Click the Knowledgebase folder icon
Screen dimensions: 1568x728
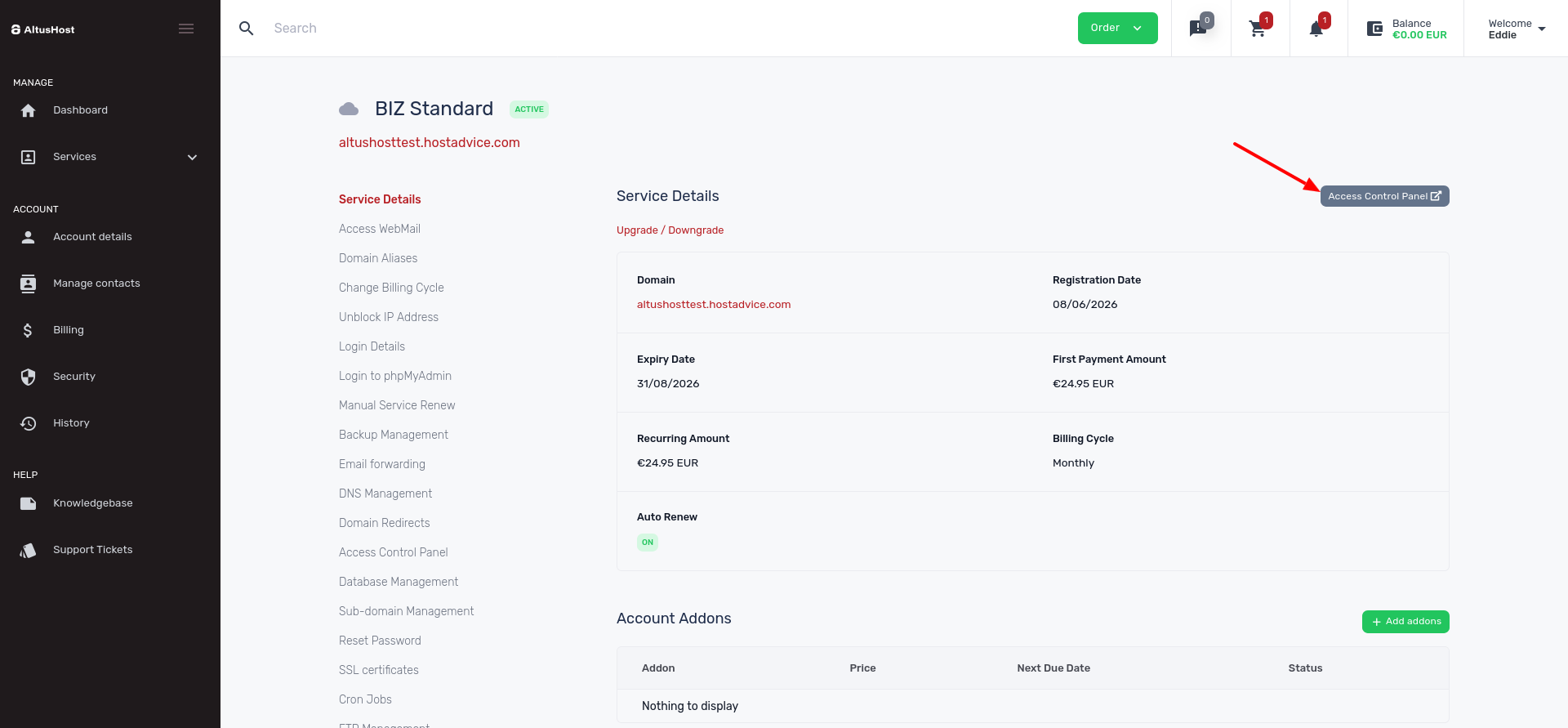pyautogui.click(x=28, y=503)
